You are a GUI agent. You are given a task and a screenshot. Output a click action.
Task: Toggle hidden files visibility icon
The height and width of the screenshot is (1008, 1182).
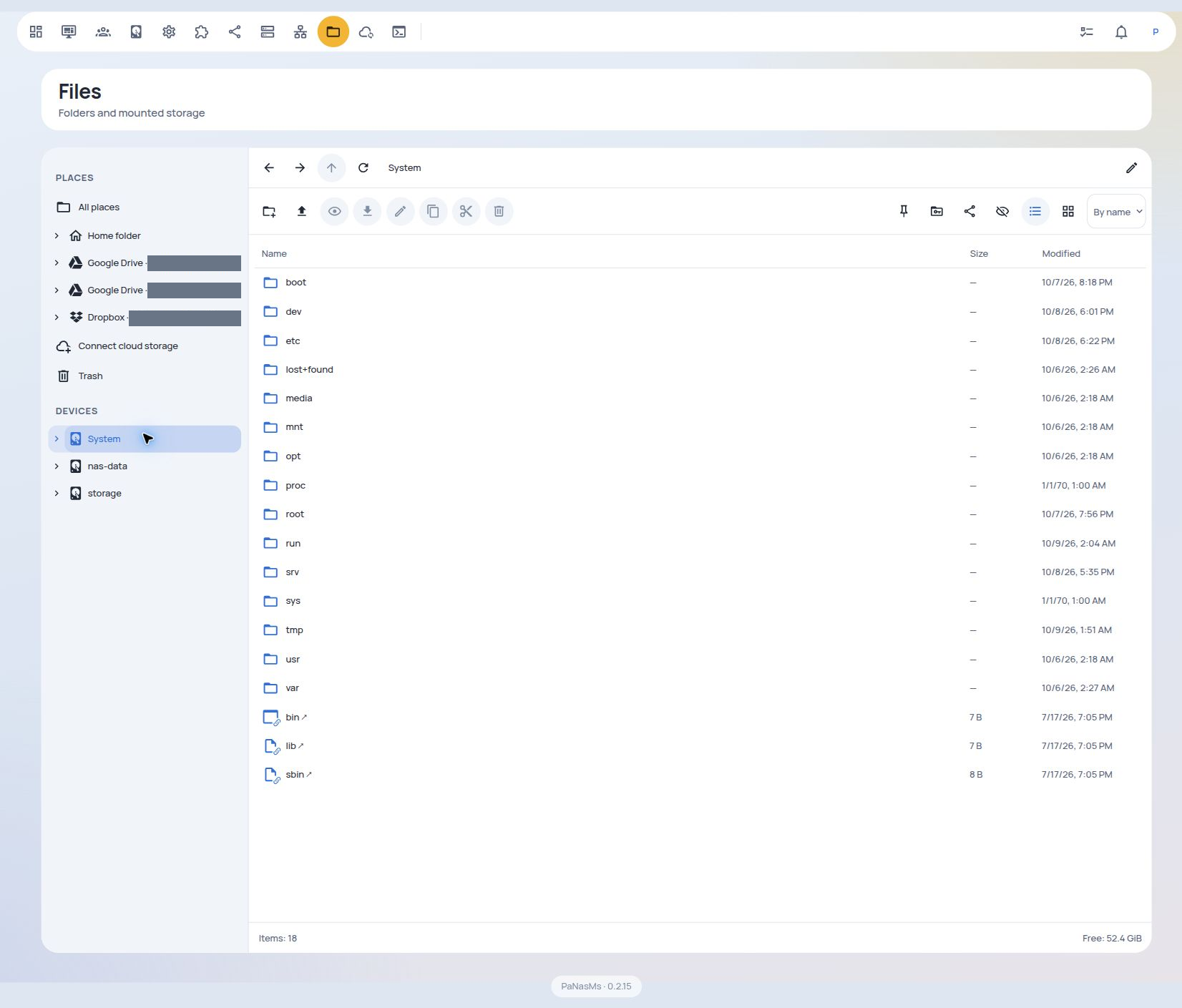point(1002,211)
